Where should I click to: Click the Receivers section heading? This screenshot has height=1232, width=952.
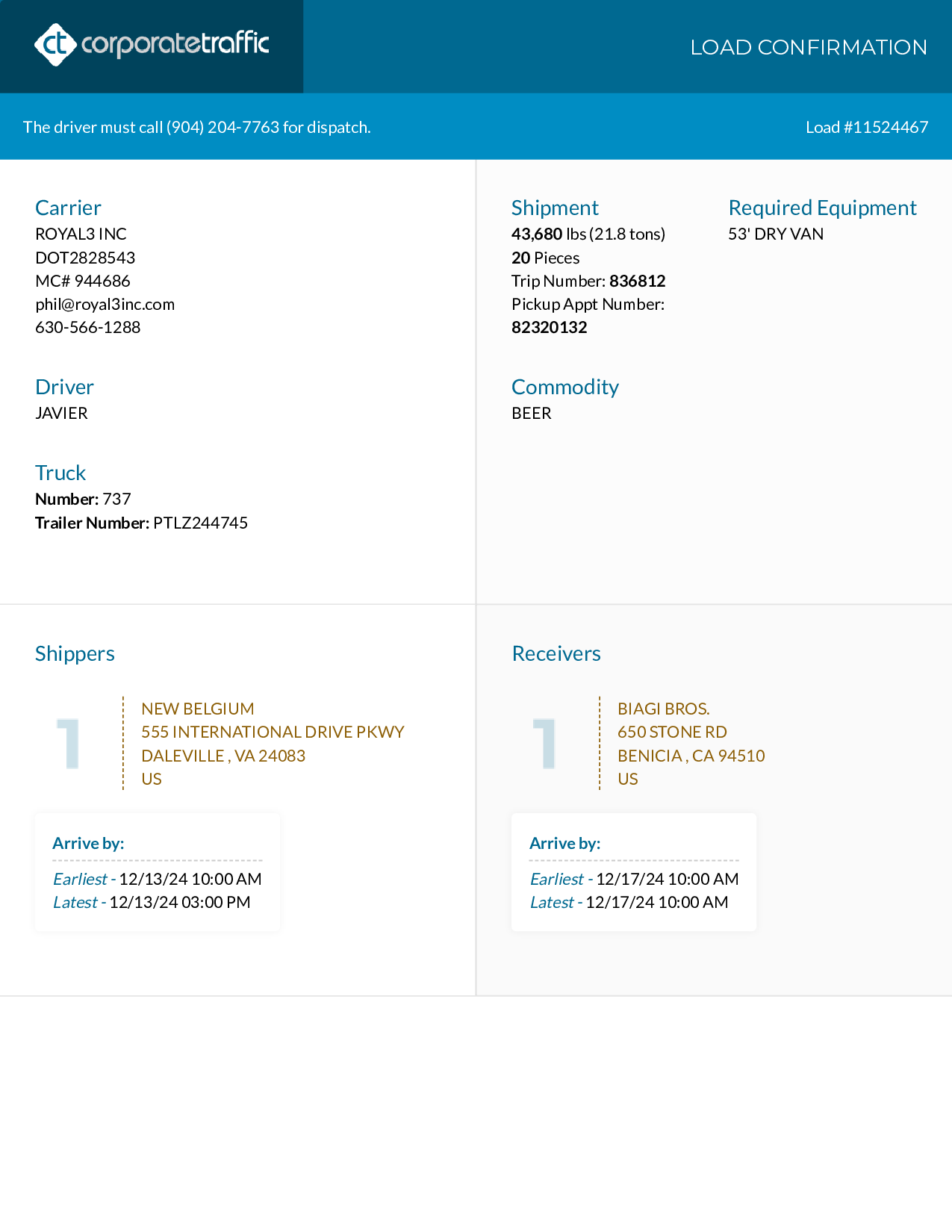pyautogui.click(x=556, y=653)
